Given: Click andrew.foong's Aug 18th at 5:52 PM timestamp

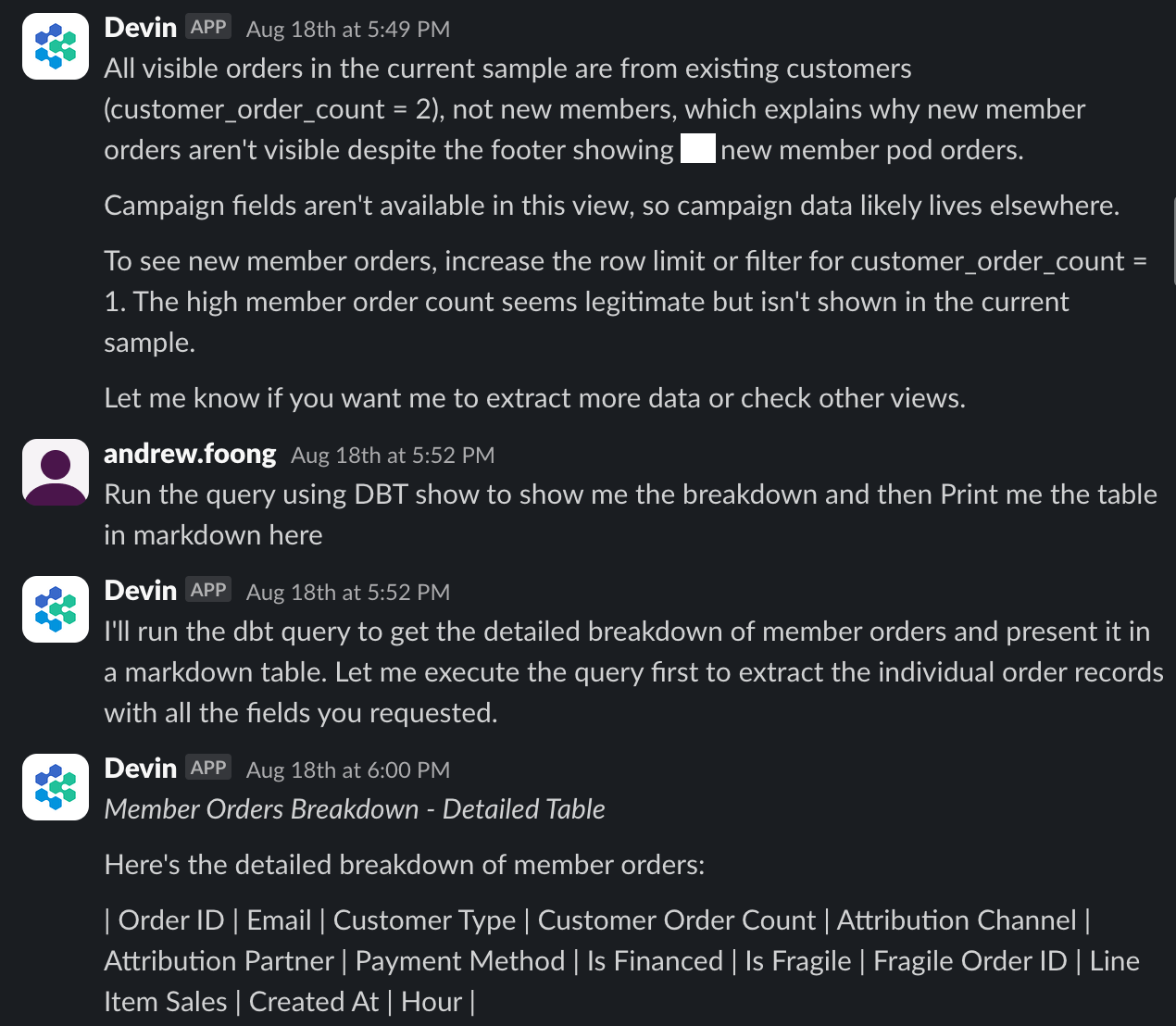Looking at the screenshot, I should 393,456.
